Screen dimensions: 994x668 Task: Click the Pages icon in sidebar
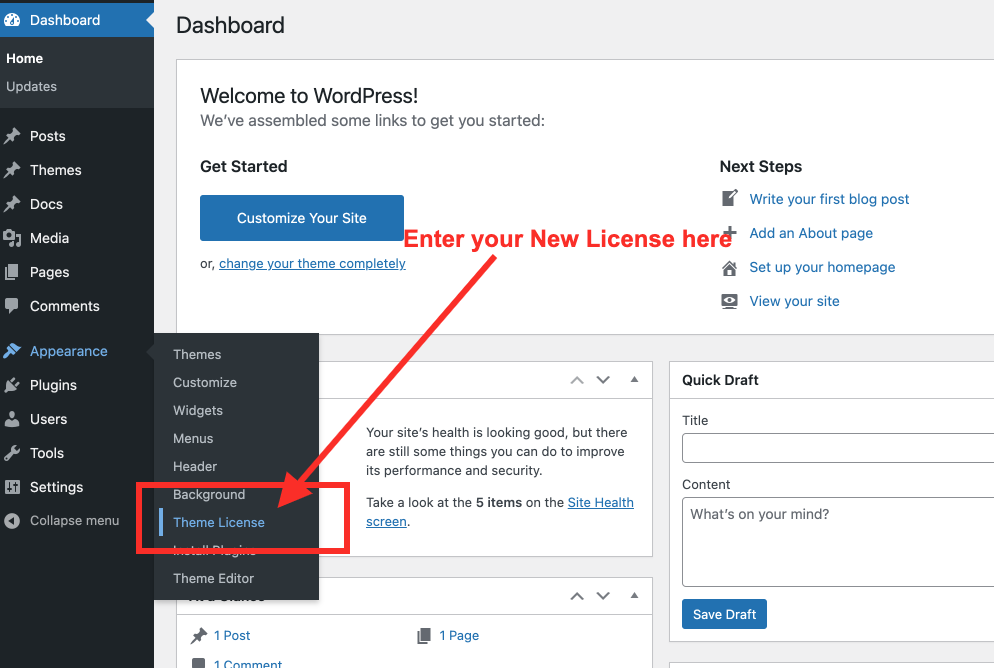pyautogui.click(x=11, y=273)
